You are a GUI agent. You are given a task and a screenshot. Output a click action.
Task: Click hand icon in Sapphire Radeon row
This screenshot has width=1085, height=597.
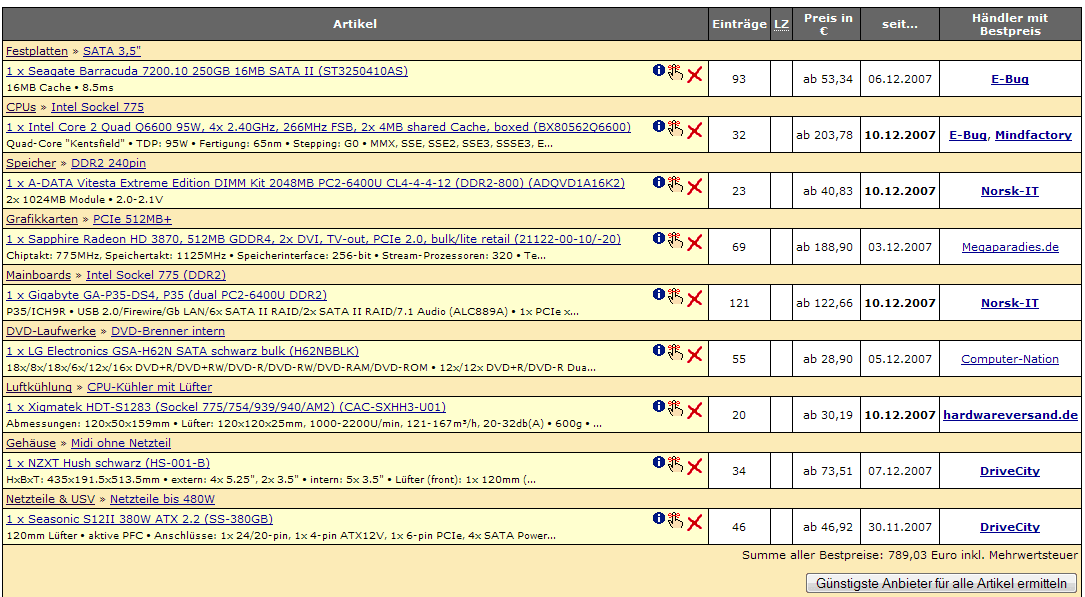click(675, 240)
